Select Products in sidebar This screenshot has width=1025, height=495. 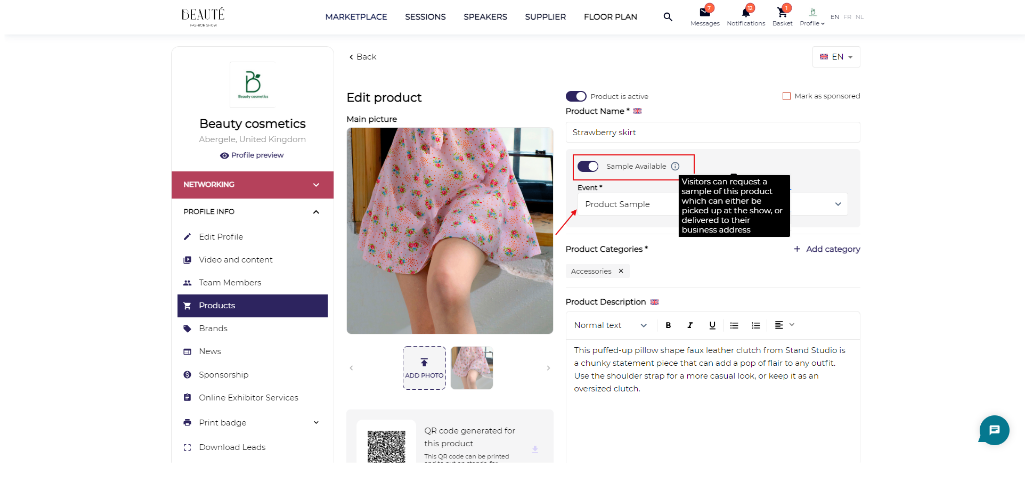pyautogui.click(x=252, y=305)
